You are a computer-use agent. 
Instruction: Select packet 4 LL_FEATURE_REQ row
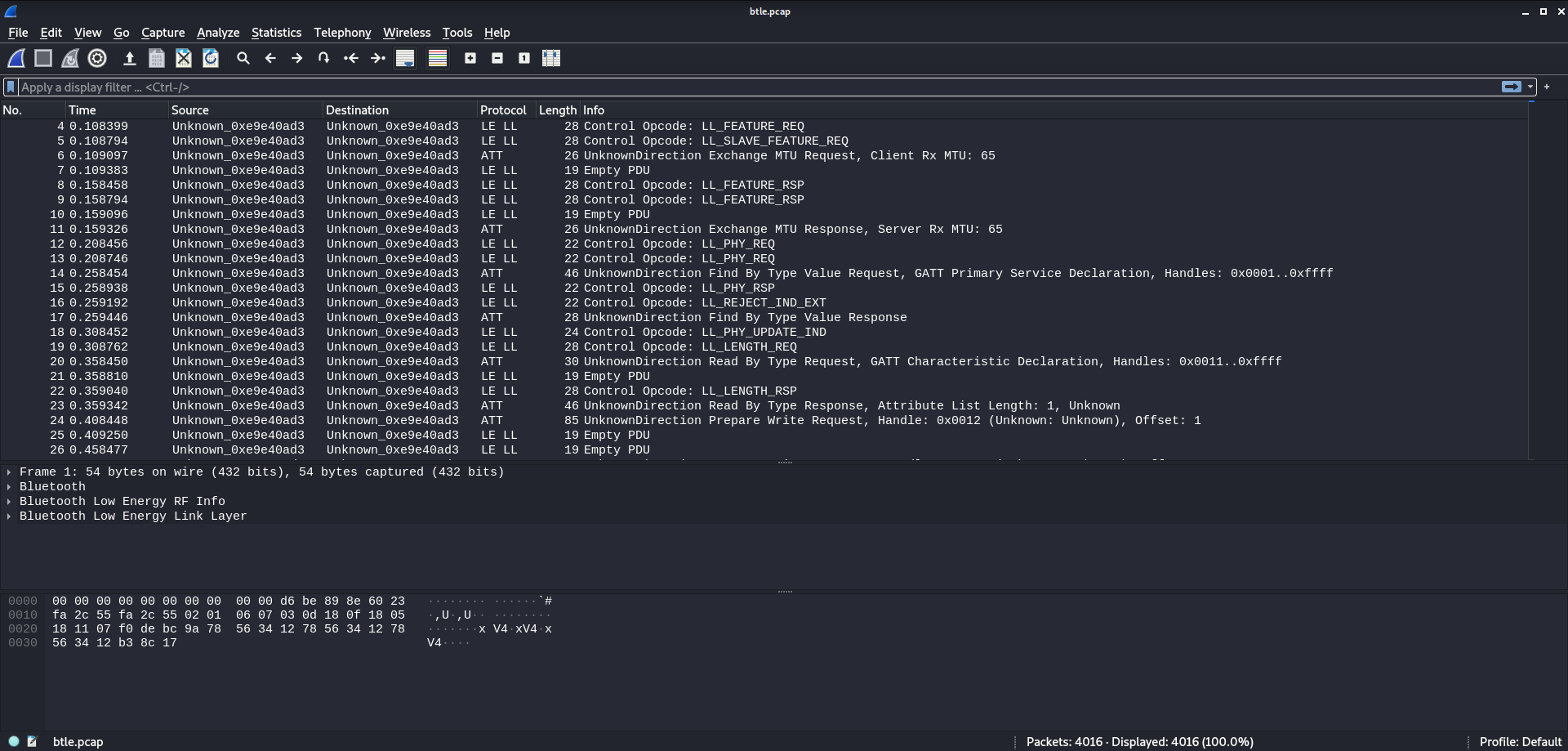[x=764, y=127]
